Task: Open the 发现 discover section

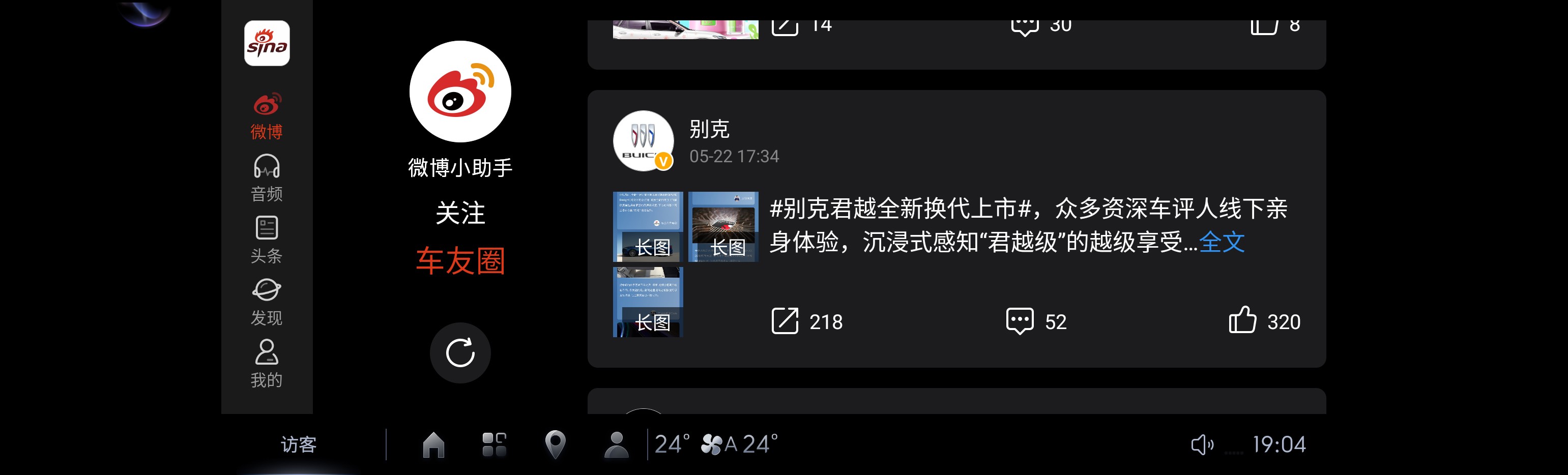Action: coord(267,302)
